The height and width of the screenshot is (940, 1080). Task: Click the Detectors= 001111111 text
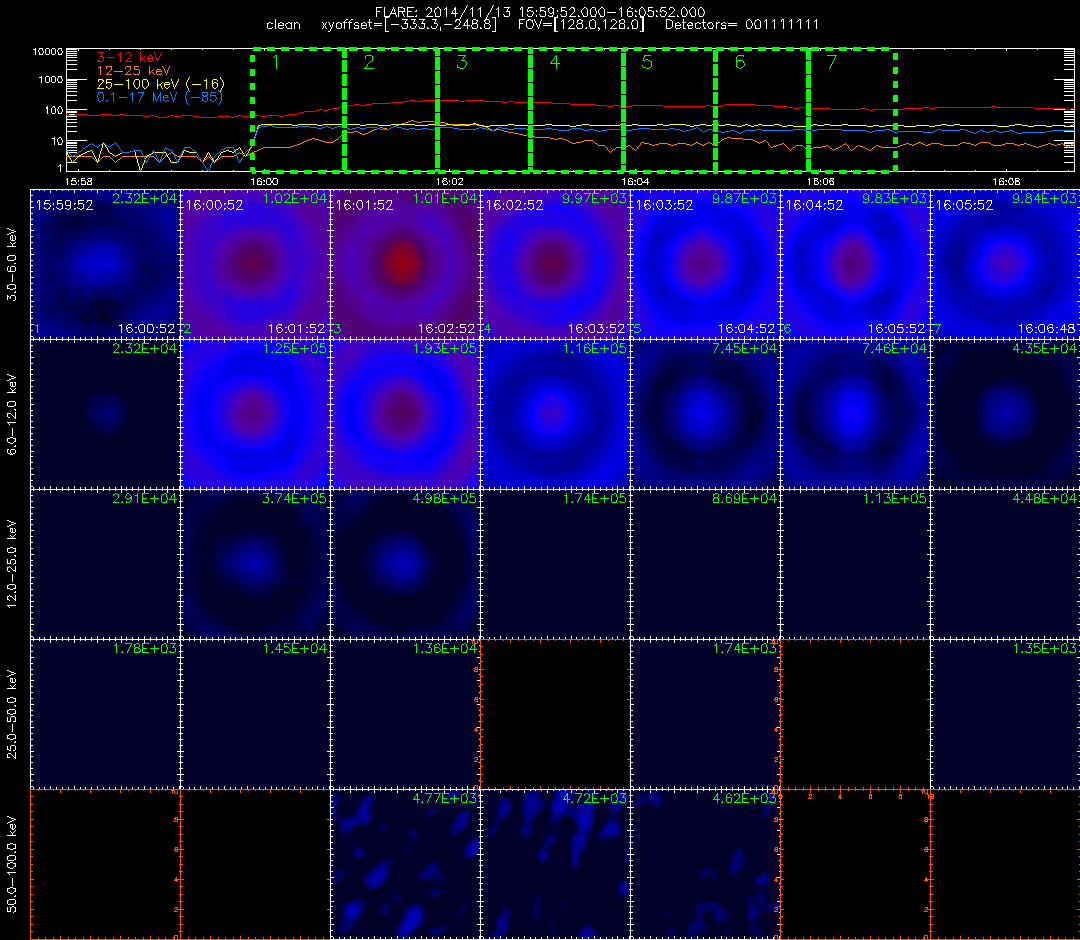click(742, 25)
